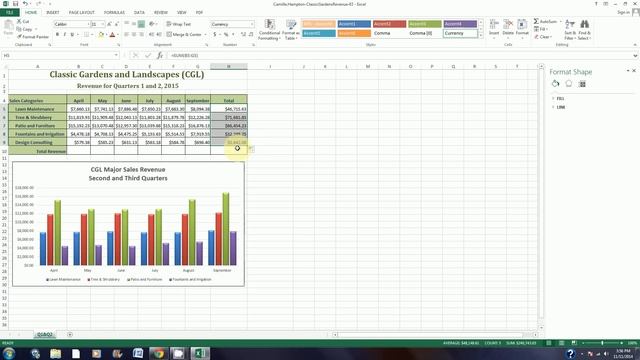Open Chrome from the taskbar
This screenshot has height=360, width=640.
click(x=159, y=353)
